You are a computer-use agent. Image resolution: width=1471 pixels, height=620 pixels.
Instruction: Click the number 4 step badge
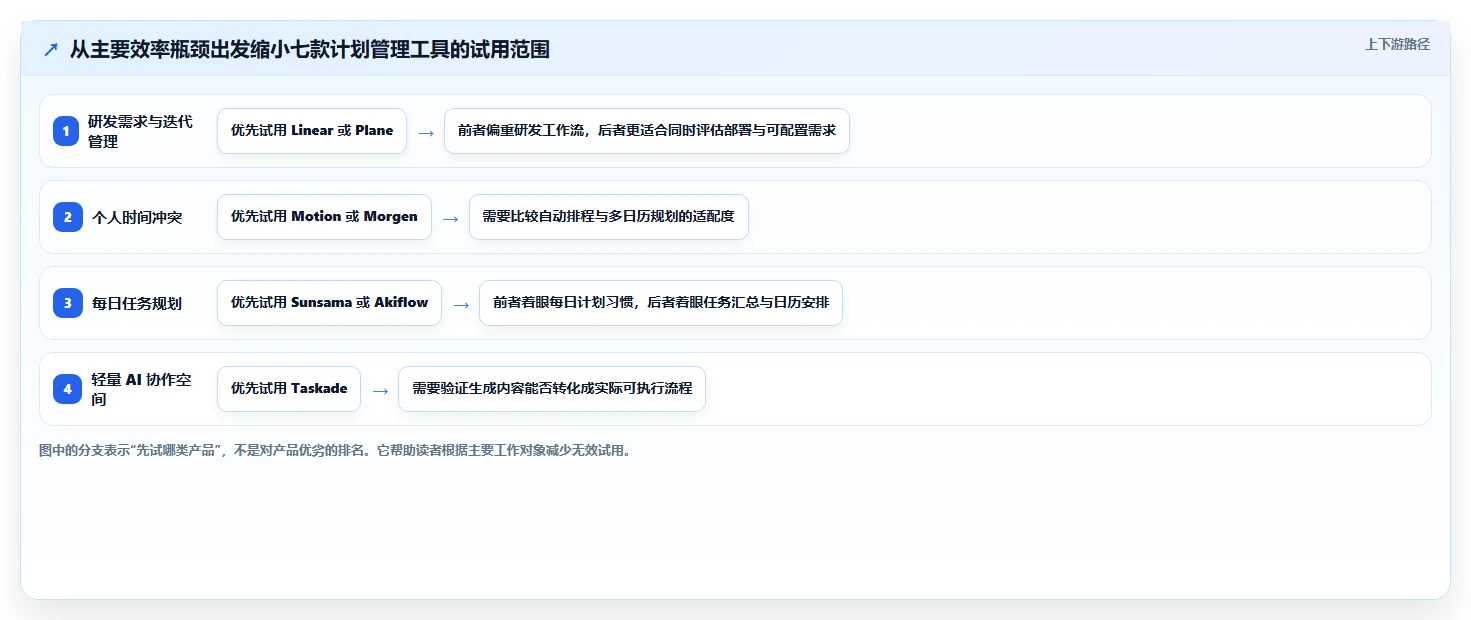[67, 389]
